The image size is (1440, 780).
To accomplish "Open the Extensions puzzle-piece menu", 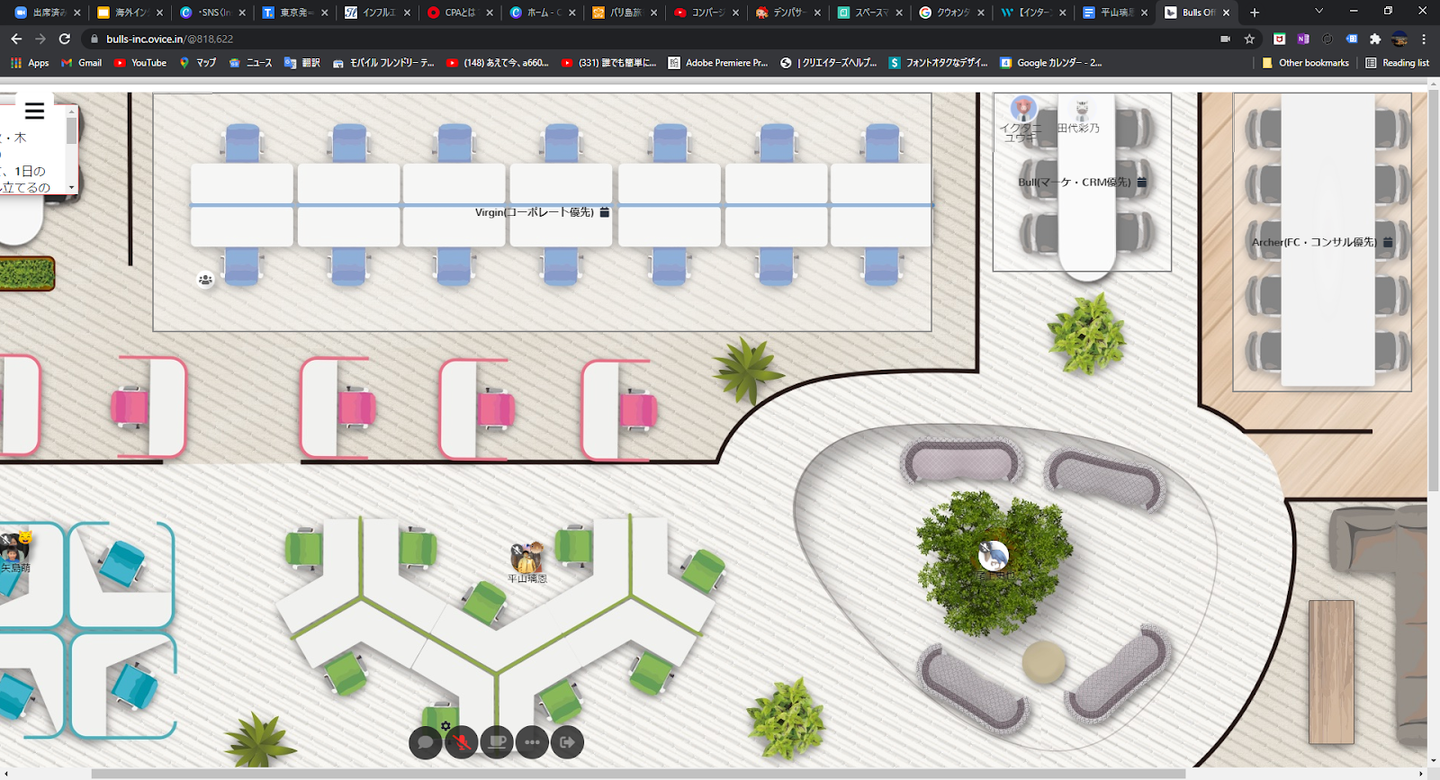I will [x=1376, y=38].
